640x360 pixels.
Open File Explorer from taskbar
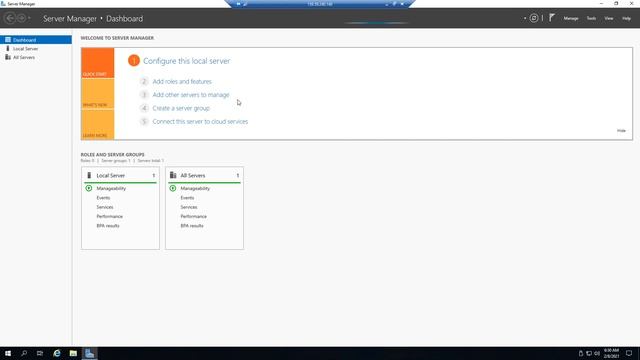pyautogui.click(x=73, y=353)
